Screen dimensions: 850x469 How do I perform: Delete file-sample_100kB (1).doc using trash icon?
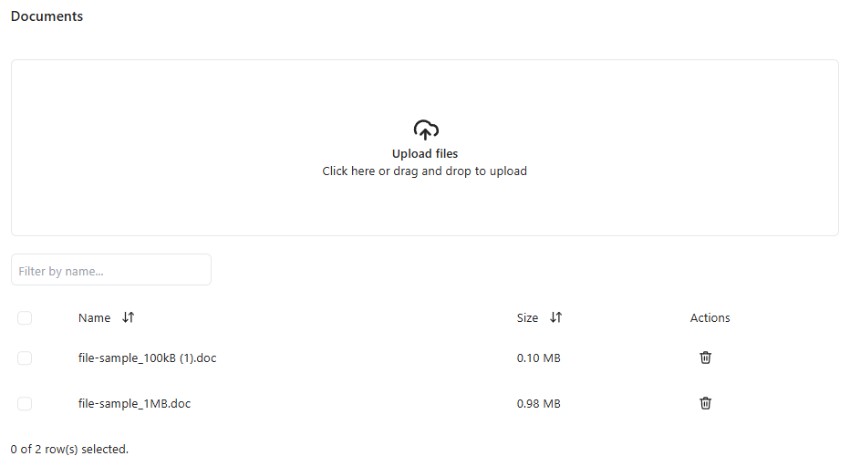[705, 358]
